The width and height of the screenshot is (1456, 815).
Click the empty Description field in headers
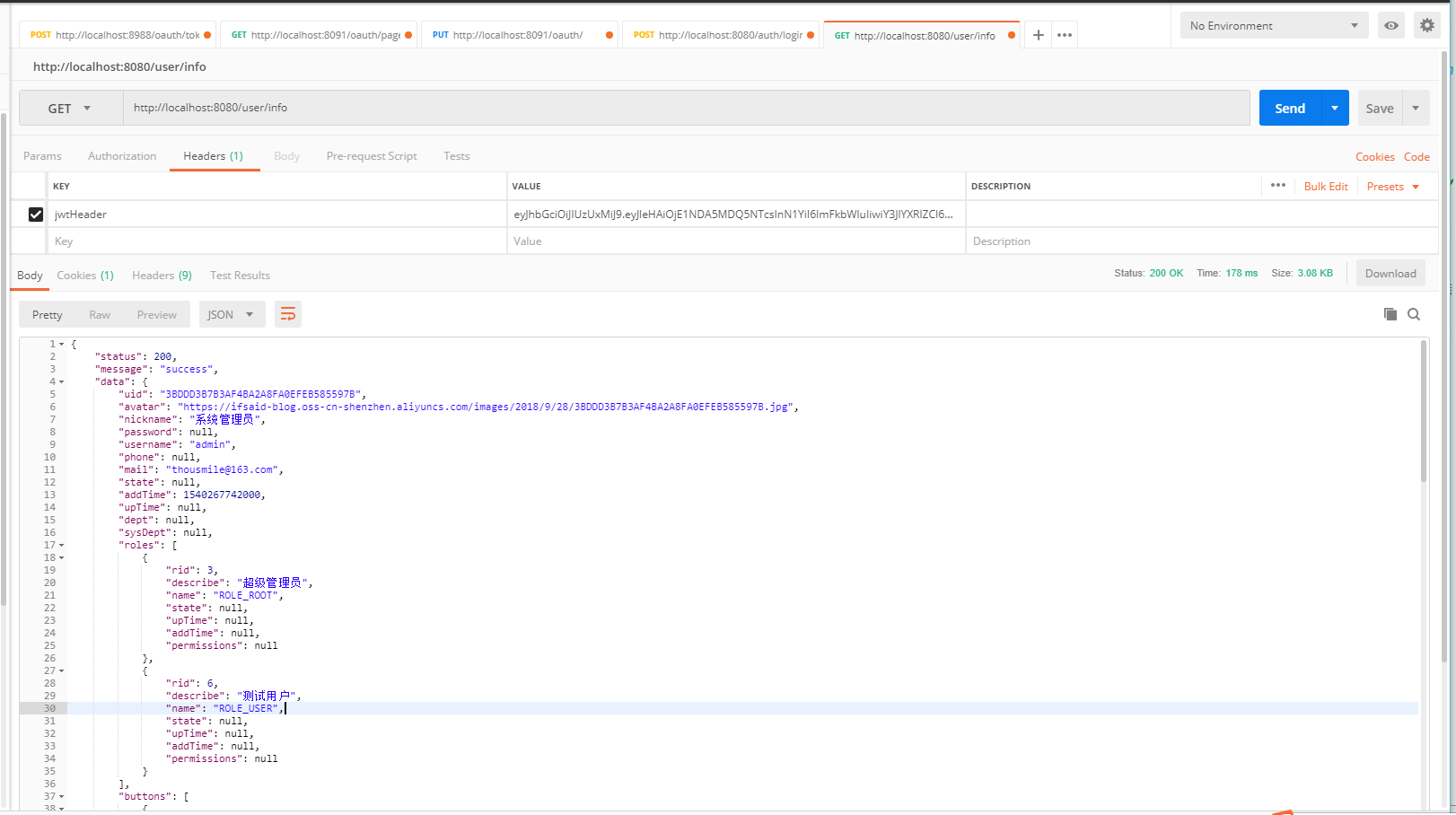(1202, 241)
